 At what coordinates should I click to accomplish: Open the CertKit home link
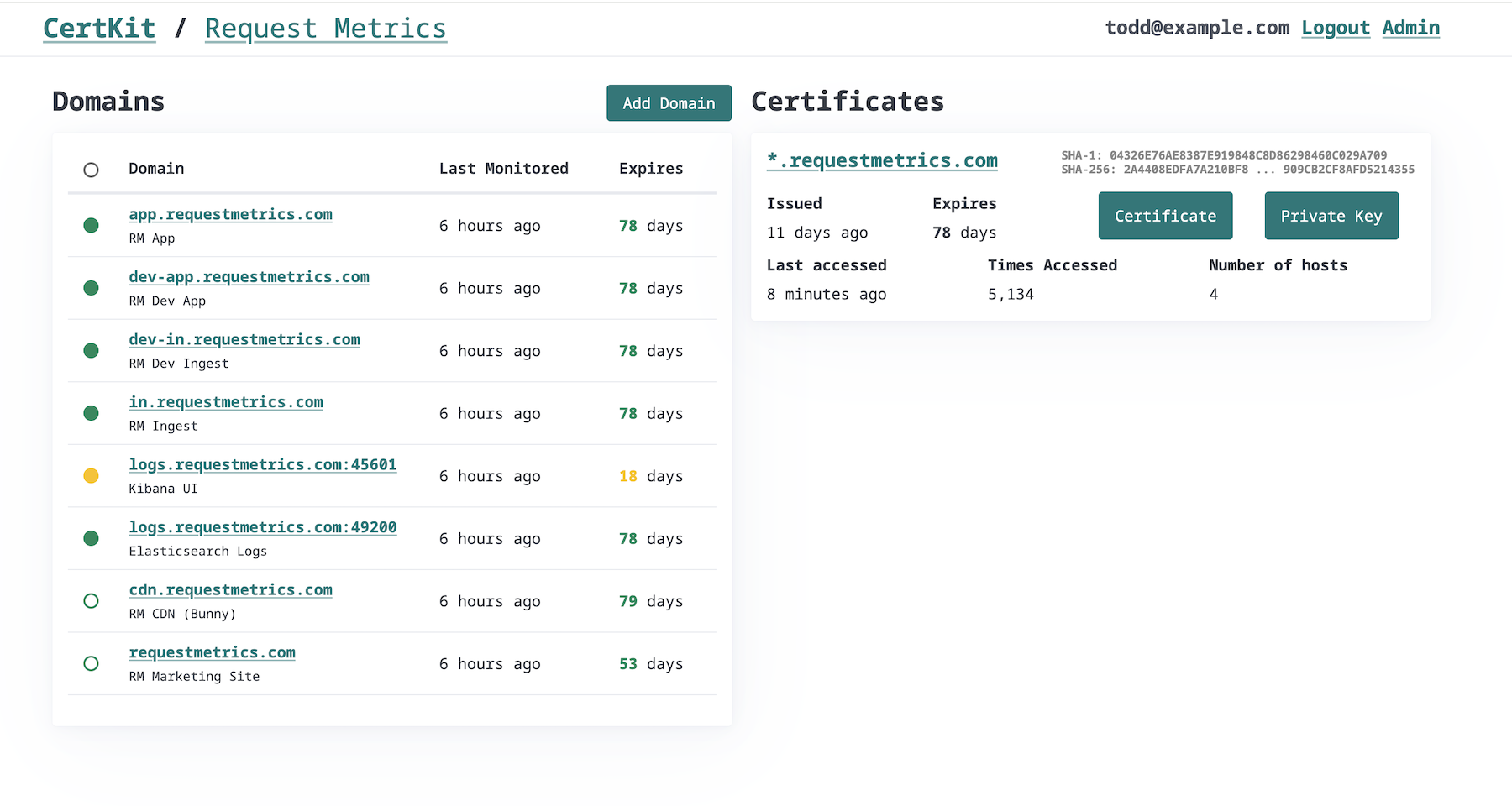[x=99, y=29]
